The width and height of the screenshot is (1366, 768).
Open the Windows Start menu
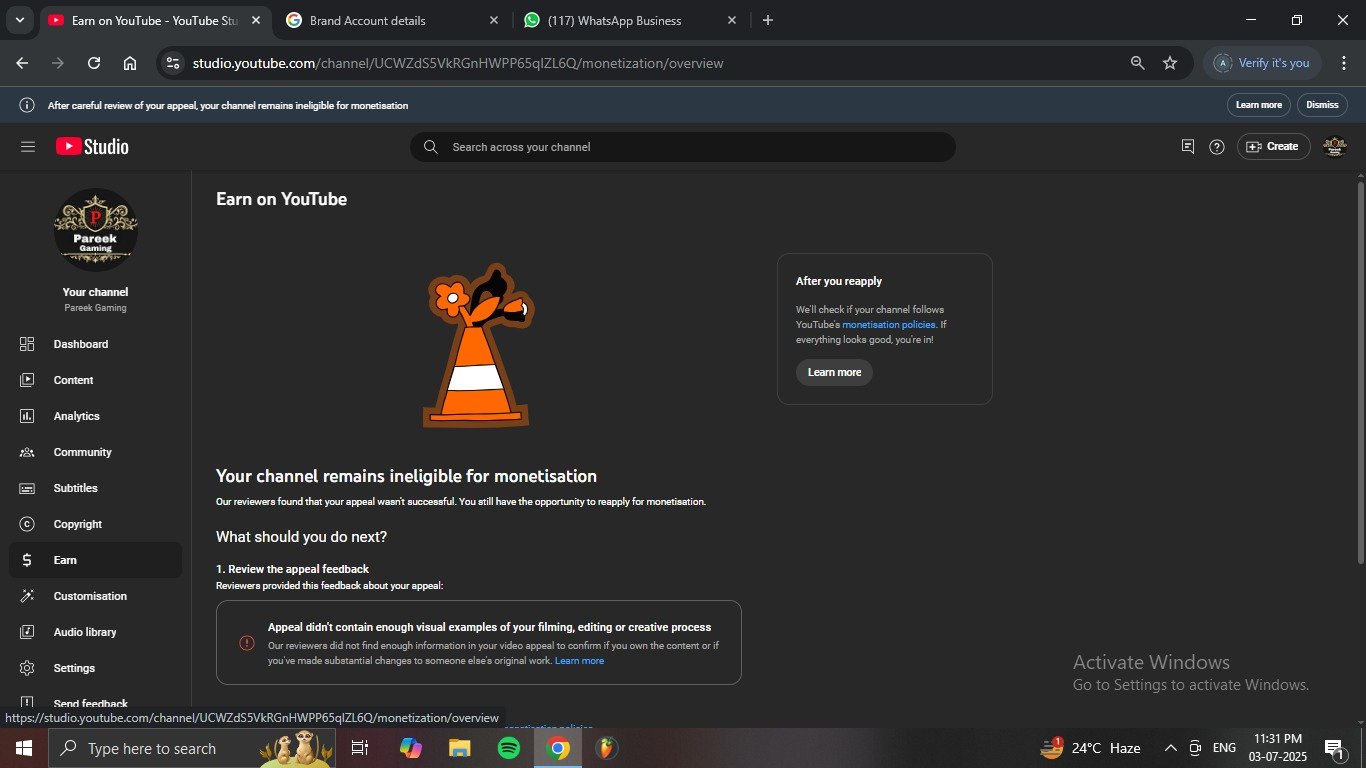click(23, 748)
